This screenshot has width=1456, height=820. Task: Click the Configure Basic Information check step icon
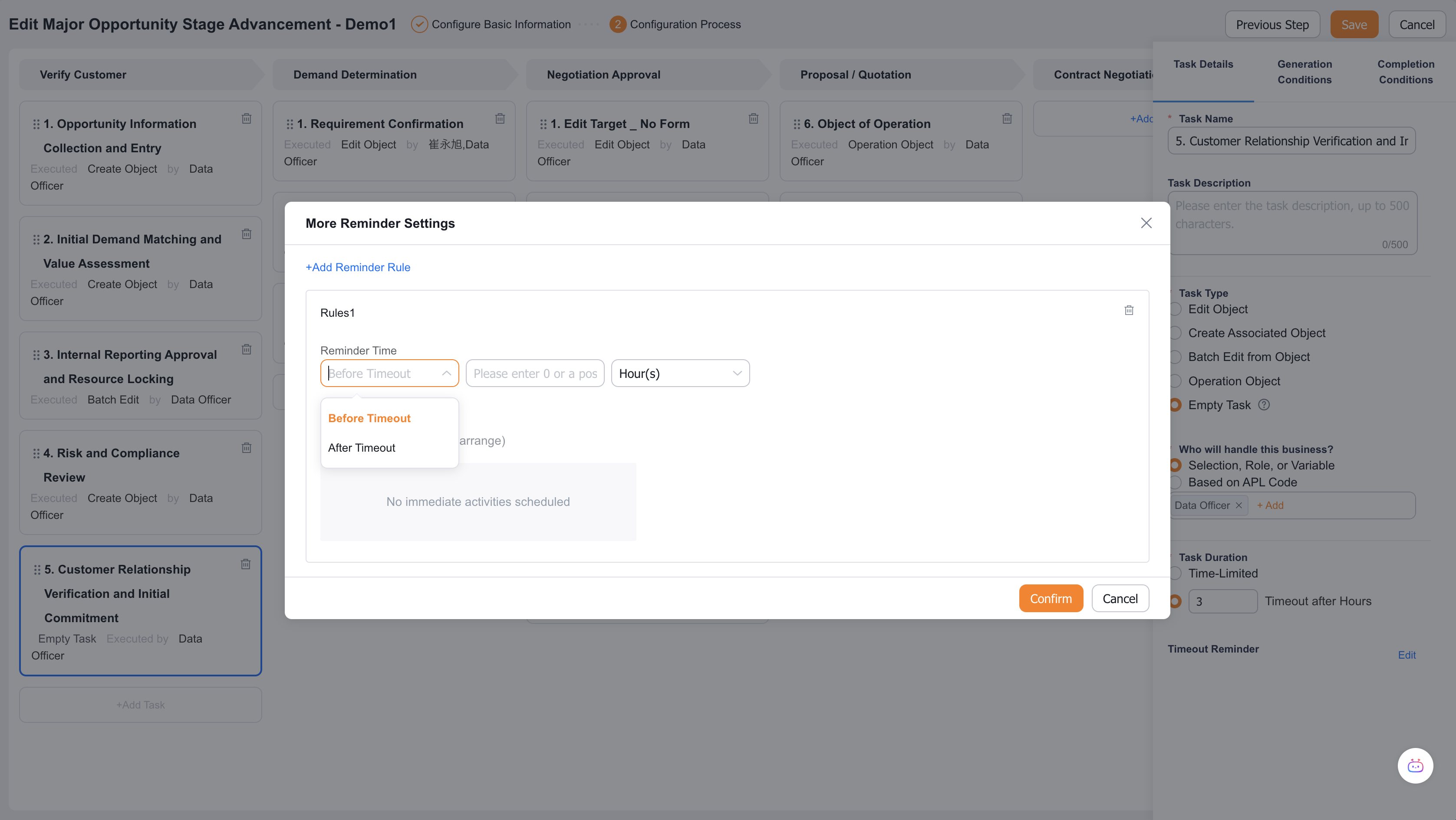tap(419, 24)
